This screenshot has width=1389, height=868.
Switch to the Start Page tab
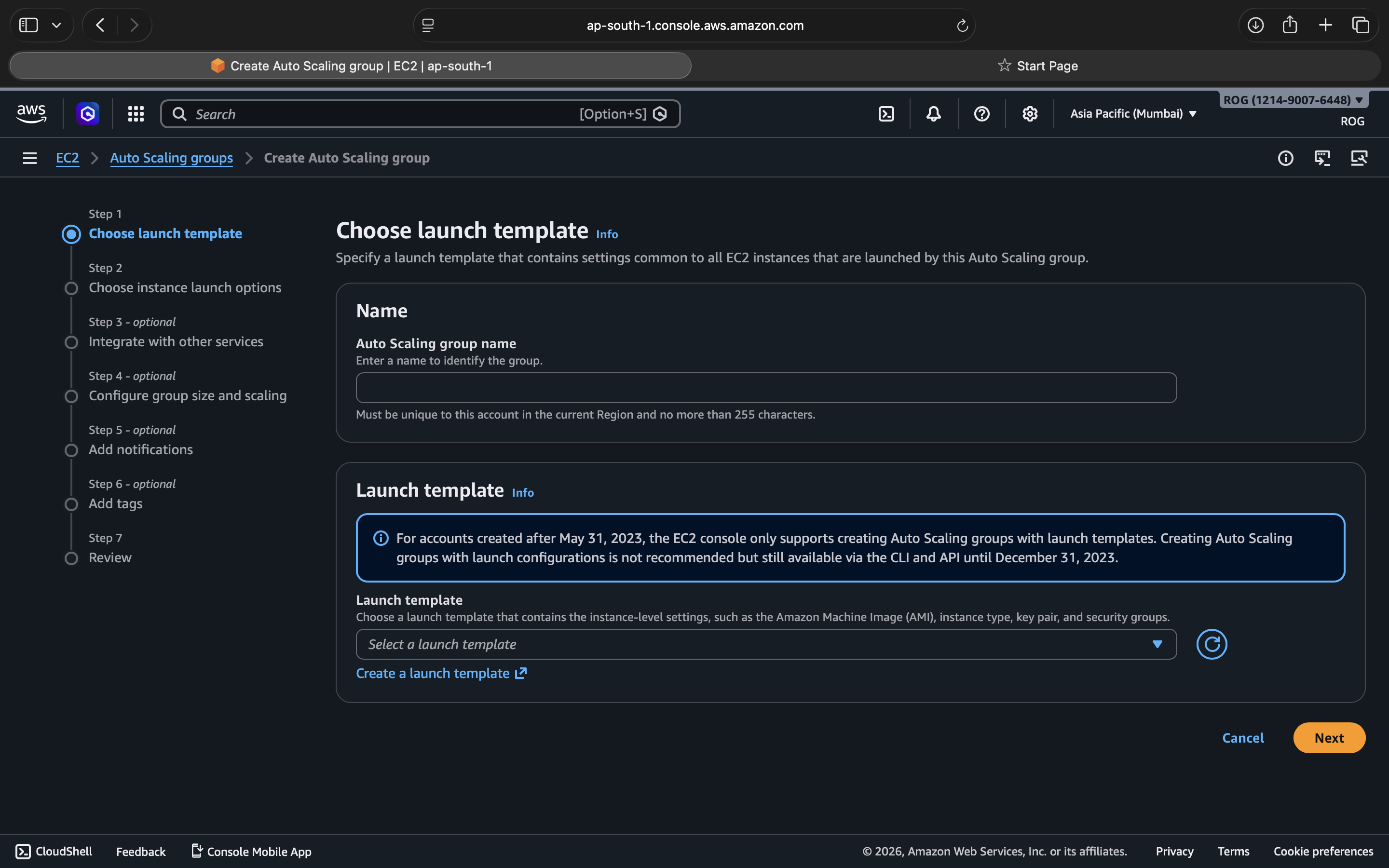(1038, 66)
